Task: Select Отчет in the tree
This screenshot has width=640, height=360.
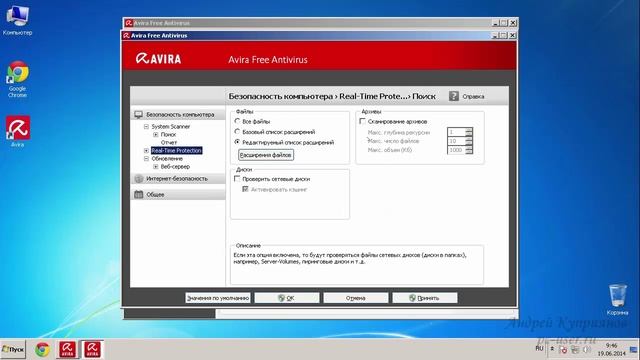Action: click(x=169, y=142)
